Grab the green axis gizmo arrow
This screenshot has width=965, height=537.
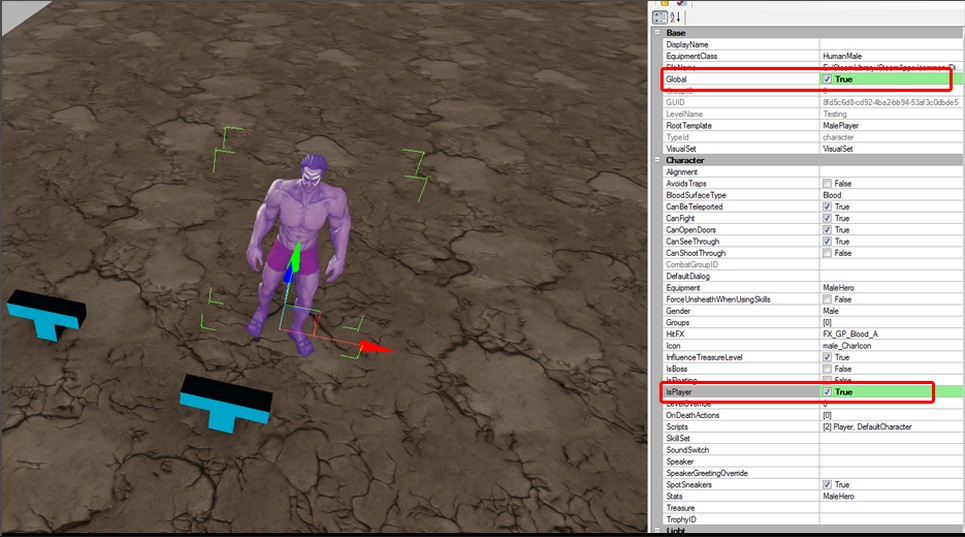(295, 257)
